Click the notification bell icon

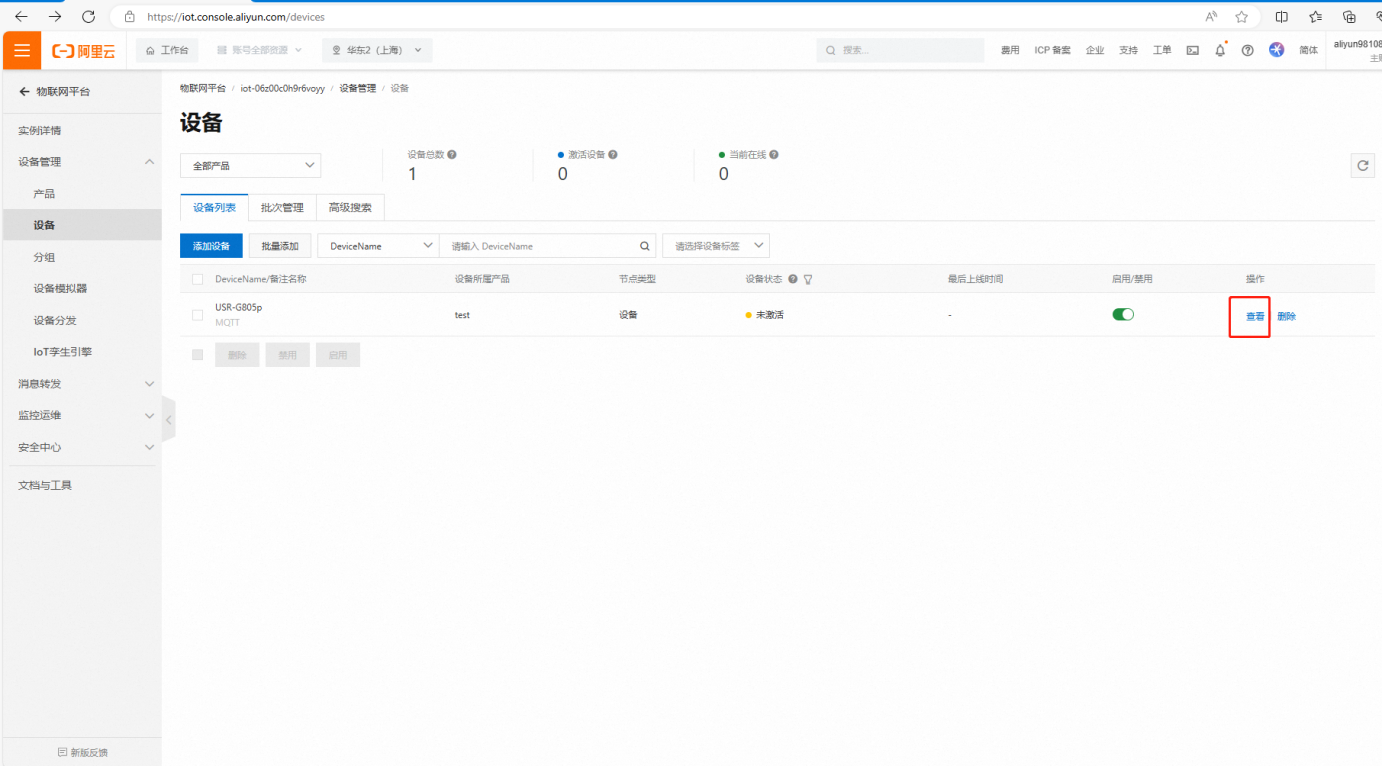[x=1220, y=50]
